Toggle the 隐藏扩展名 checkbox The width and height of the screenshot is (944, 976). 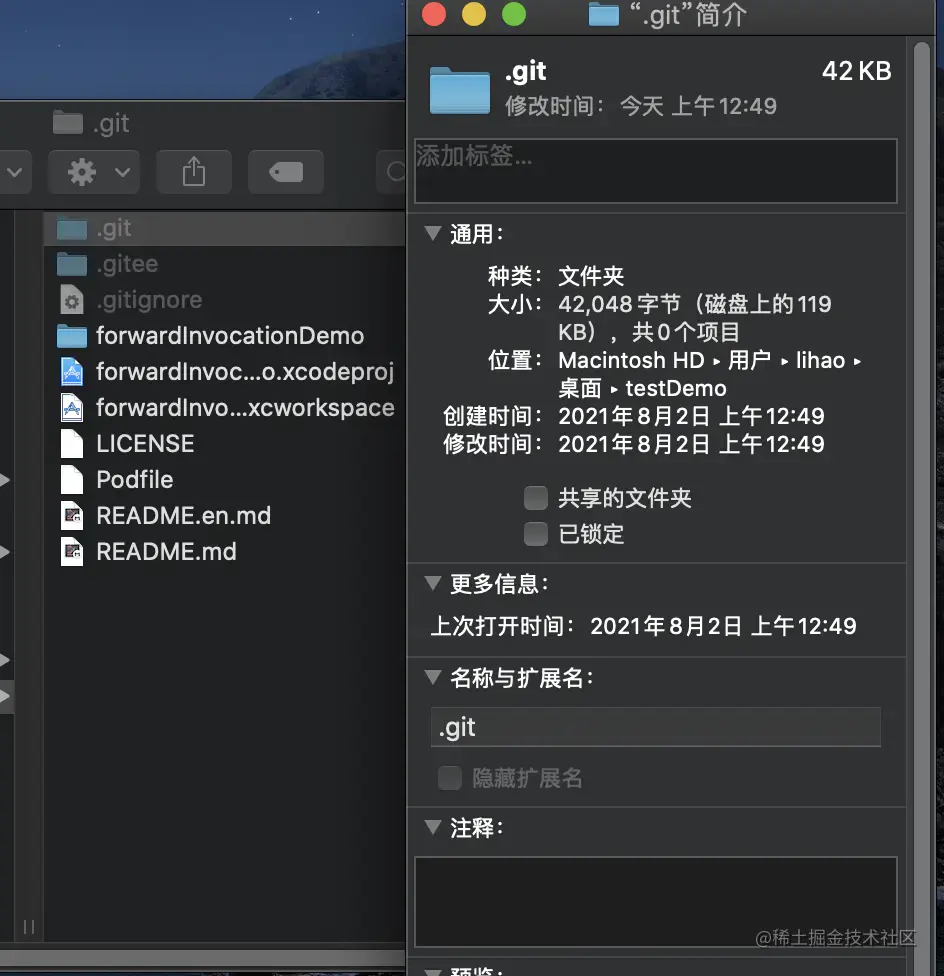coord(449,778)
